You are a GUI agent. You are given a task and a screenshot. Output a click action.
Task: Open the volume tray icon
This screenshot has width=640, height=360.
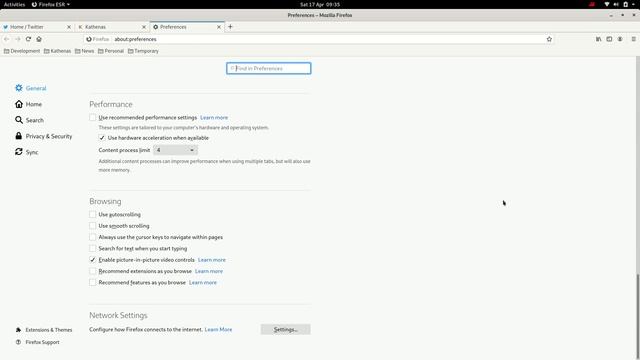click(x=616, y=4)
